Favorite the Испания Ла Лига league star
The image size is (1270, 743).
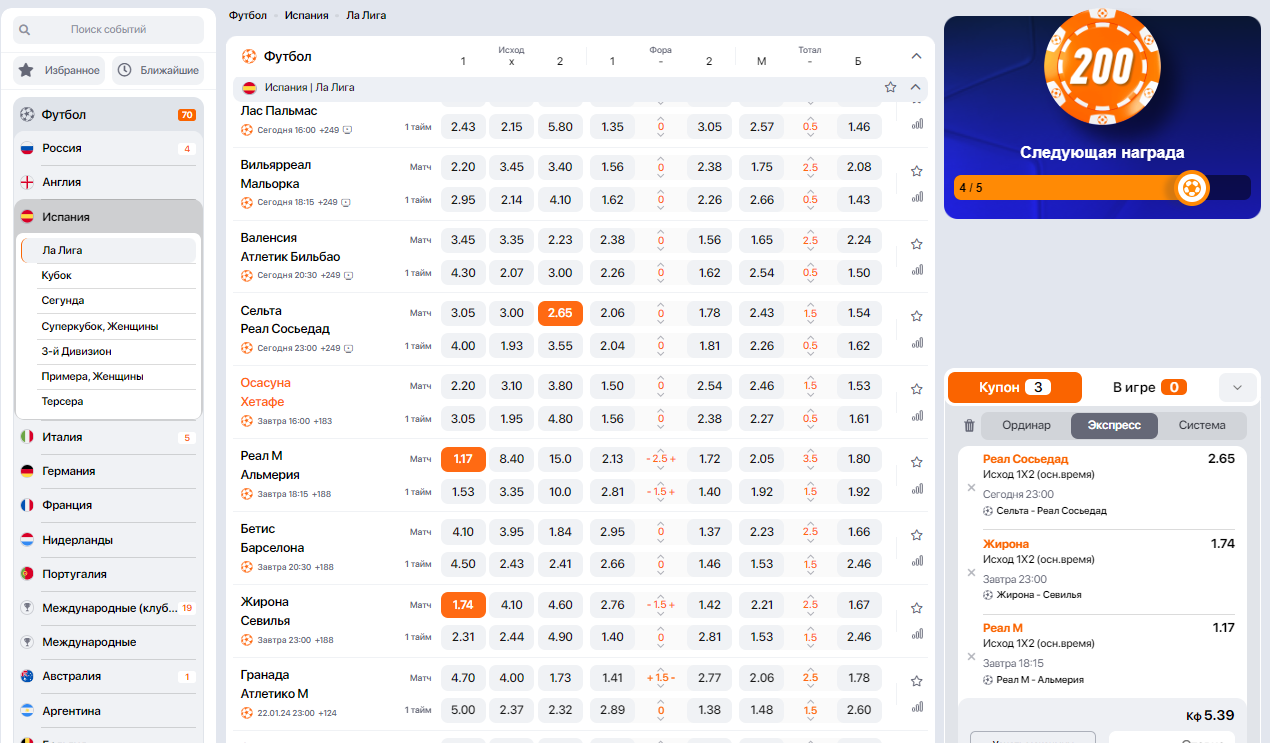coord(890,87)
